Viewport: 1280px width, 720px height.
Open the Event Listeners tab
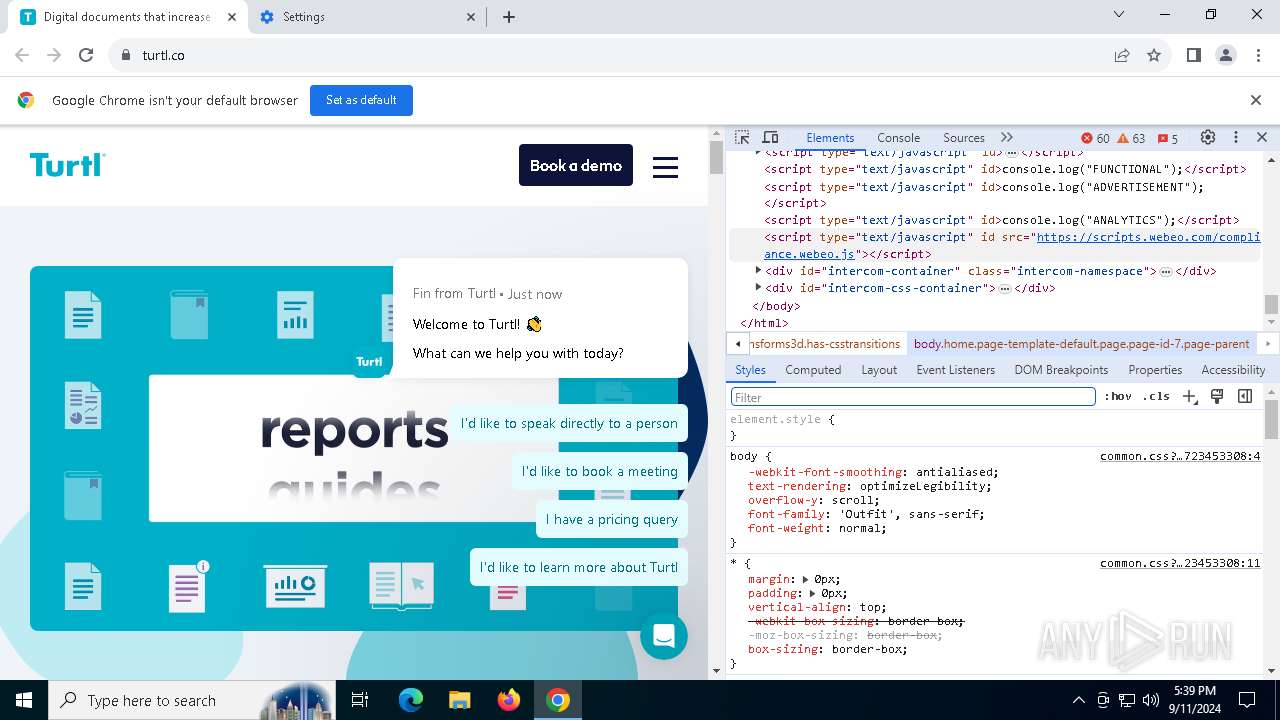[x=956, y=370]
